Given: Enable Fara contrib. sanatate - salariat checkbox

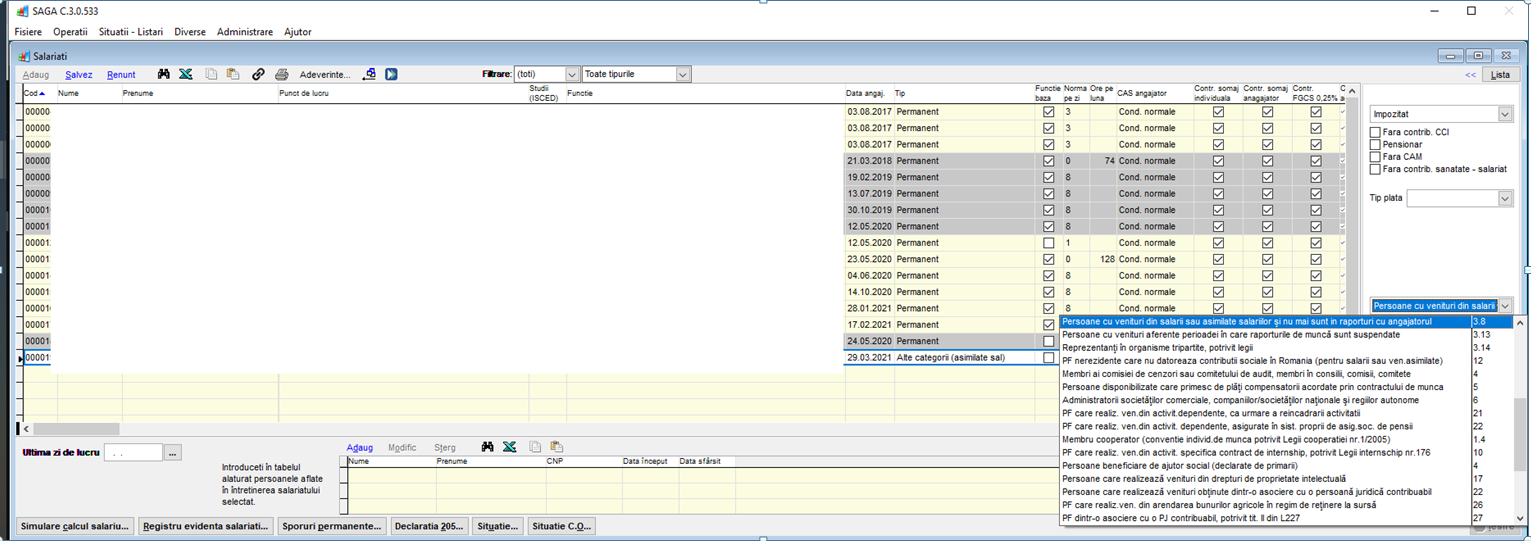Looking at the screenshot, I should coord(1375,169).
